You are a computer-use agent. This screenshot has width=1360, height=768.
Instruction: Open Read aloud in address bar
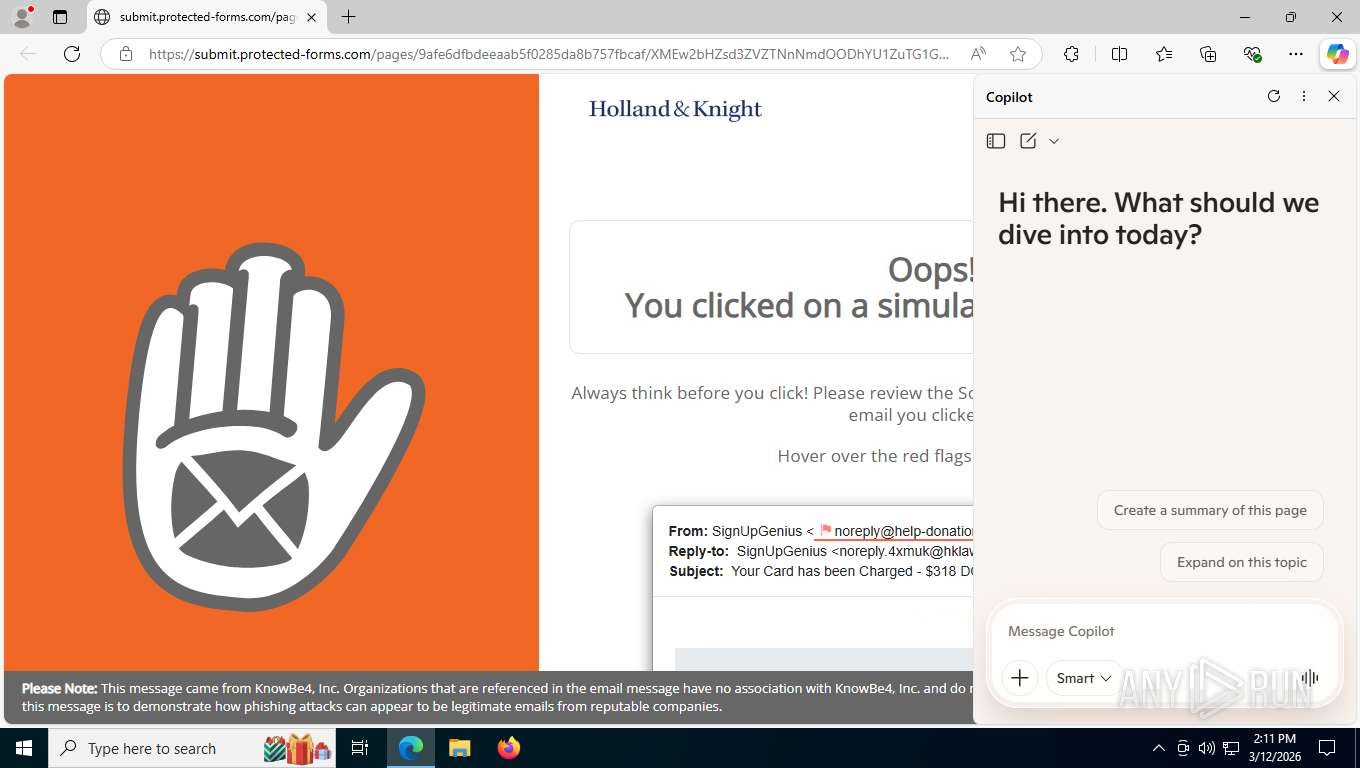coord(979,54)
